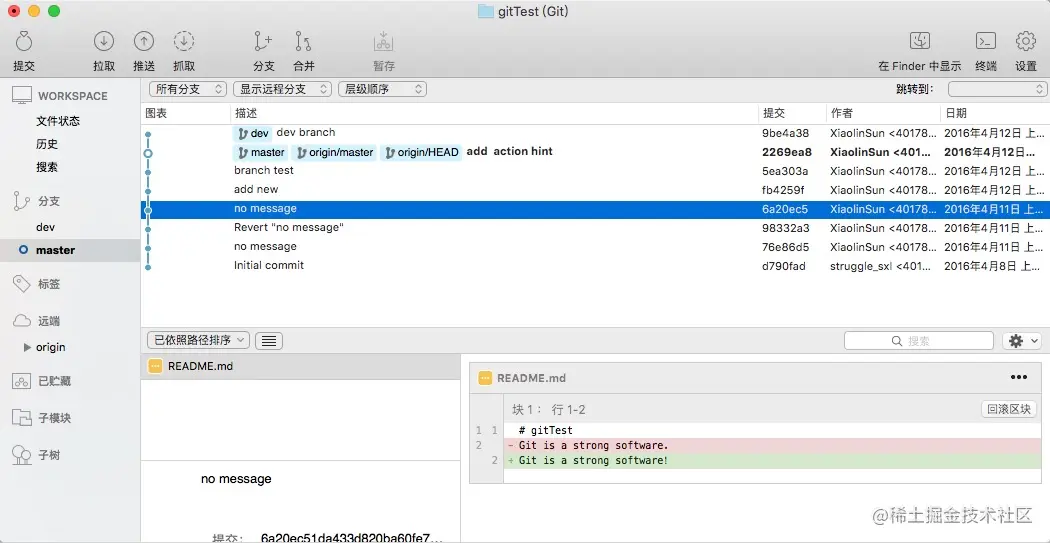Expand the origin remote tree item
1050x543 pixels.
[x=27, y=347]
